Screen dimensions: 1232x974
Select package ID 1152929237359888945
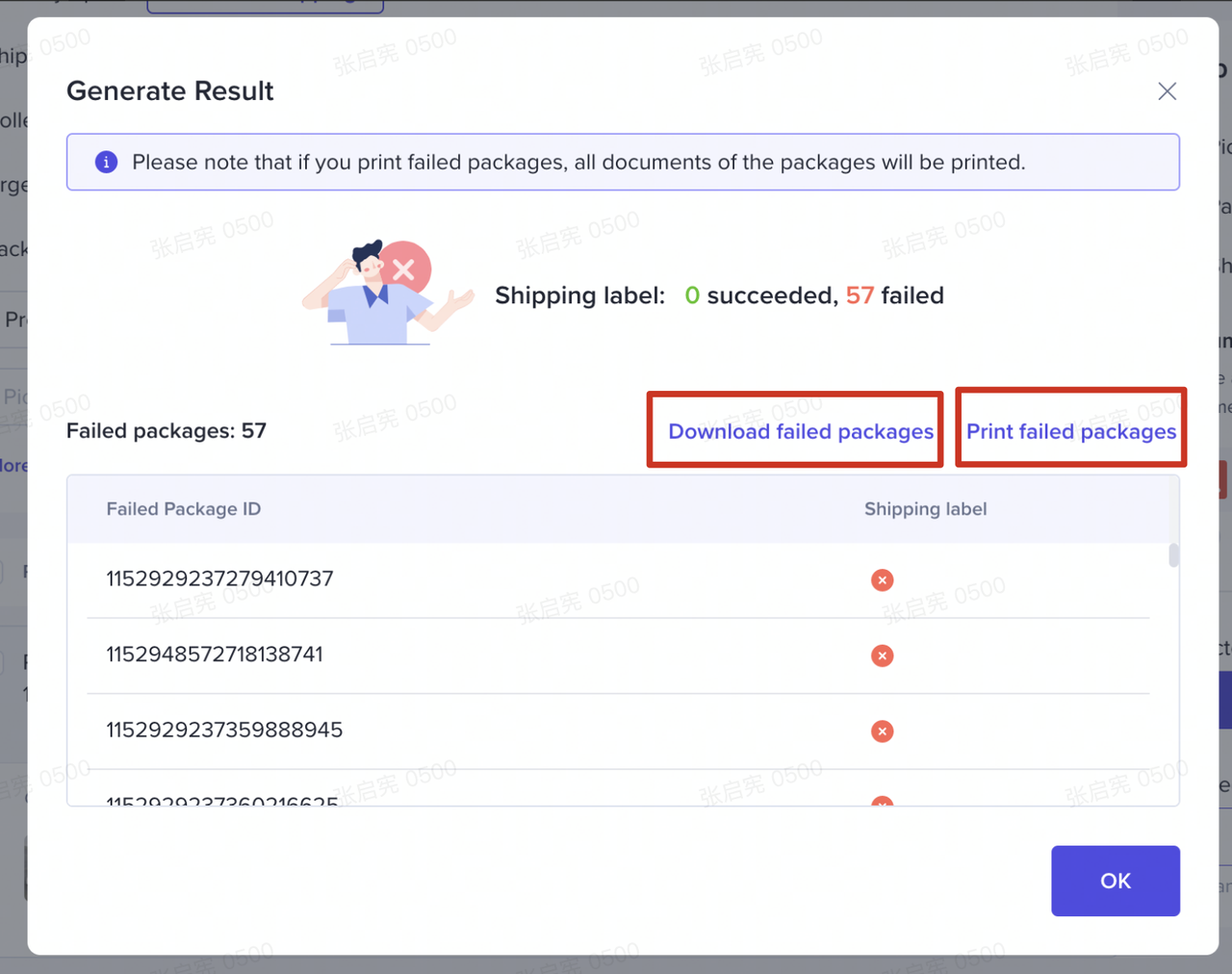pos(224,730)
